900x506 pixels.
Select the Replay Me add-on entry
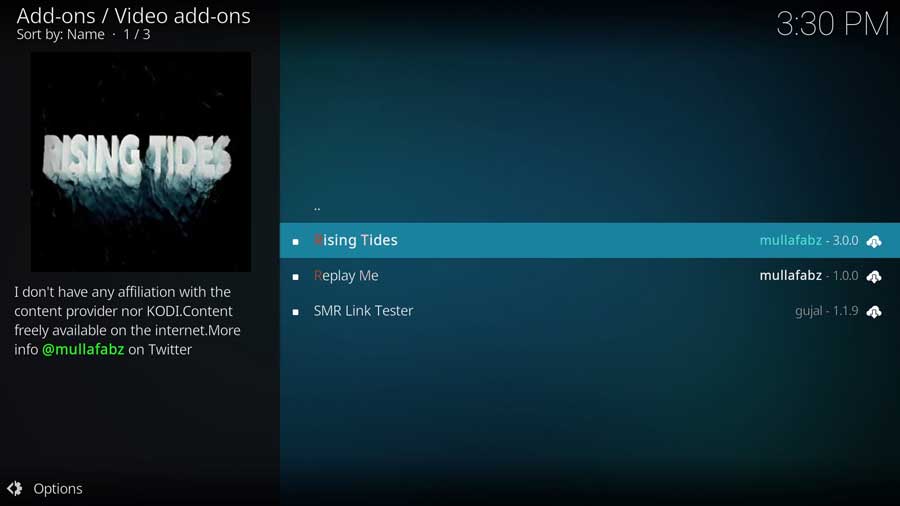589,276
